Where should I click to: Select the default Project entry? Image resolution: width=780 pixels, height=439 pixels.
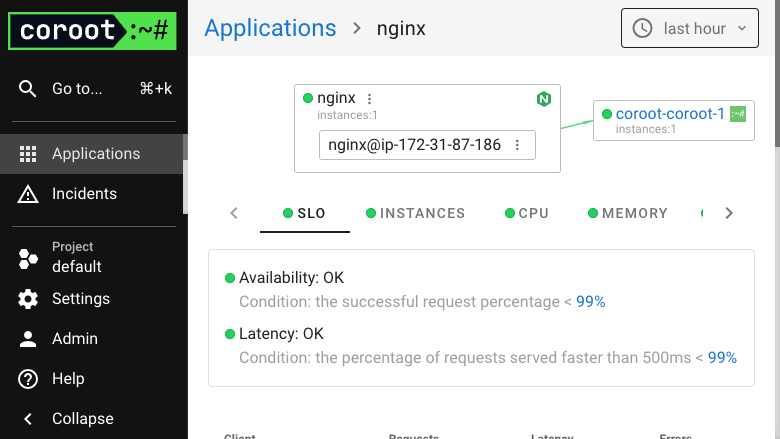pyautogui.click(x=77, y=258)
